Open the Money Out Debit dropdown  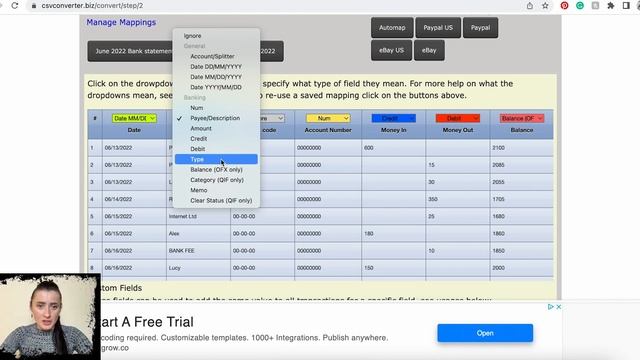pos(458,118)
